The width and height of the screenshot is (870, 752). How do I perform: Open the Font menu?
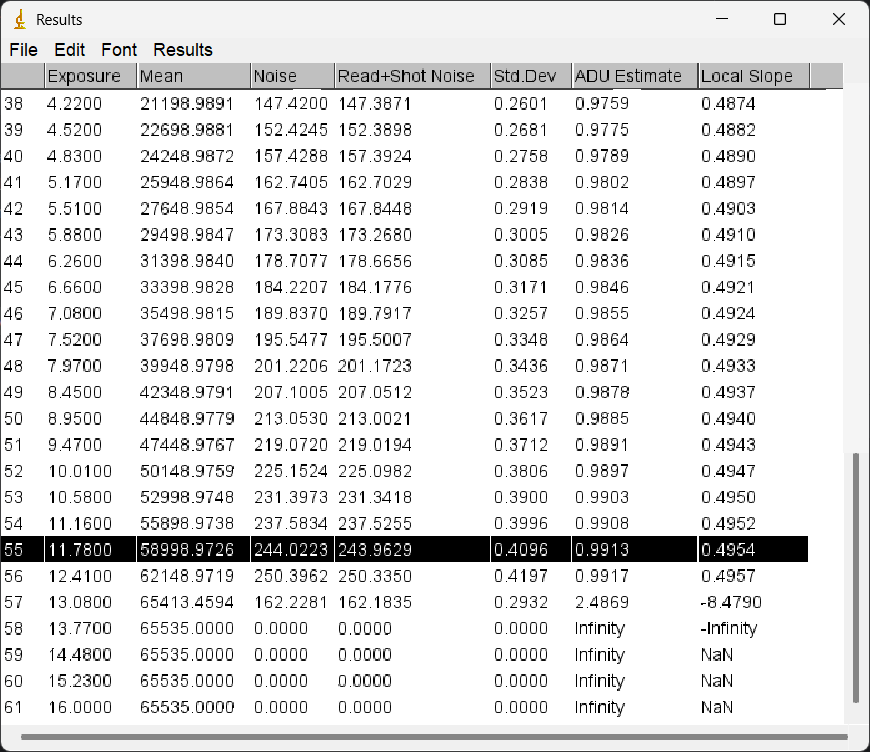tap(119, 50)
